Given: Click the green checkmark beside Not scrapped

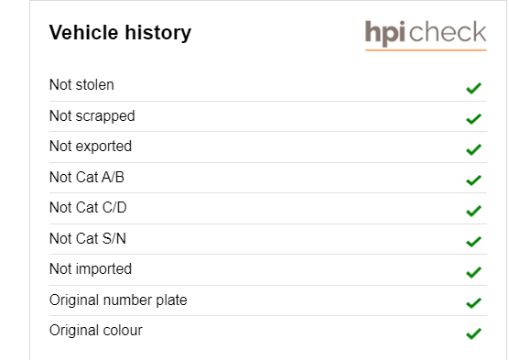Looking at the screenshot, I should [473, 119].
